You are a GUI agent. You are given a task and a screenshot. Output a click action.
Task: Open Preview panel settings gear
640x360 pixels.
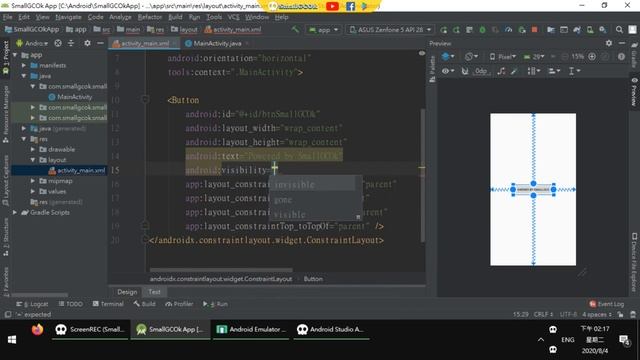click(609, 43)
